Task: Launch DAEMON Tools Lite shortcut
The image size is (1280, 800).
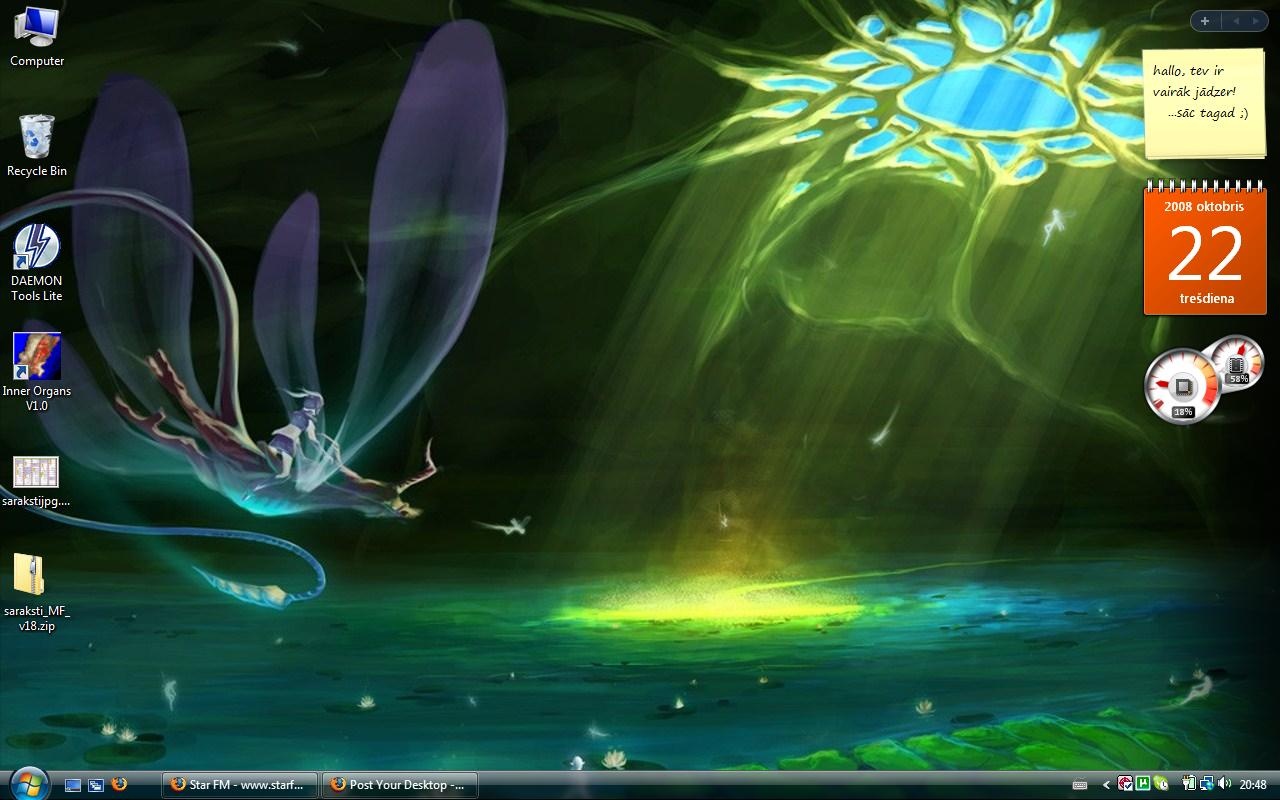Action: point(37,262)
